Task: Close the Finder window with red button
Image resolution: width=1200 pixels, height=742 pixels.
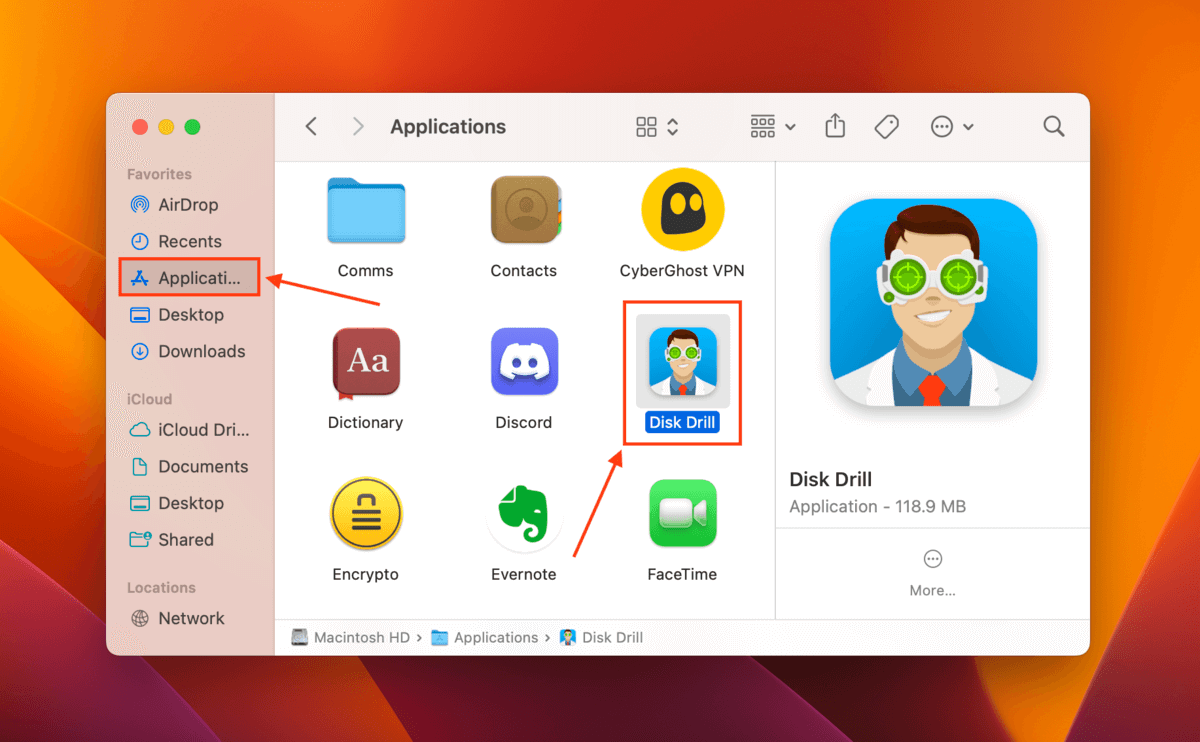Action: (140, 127)
